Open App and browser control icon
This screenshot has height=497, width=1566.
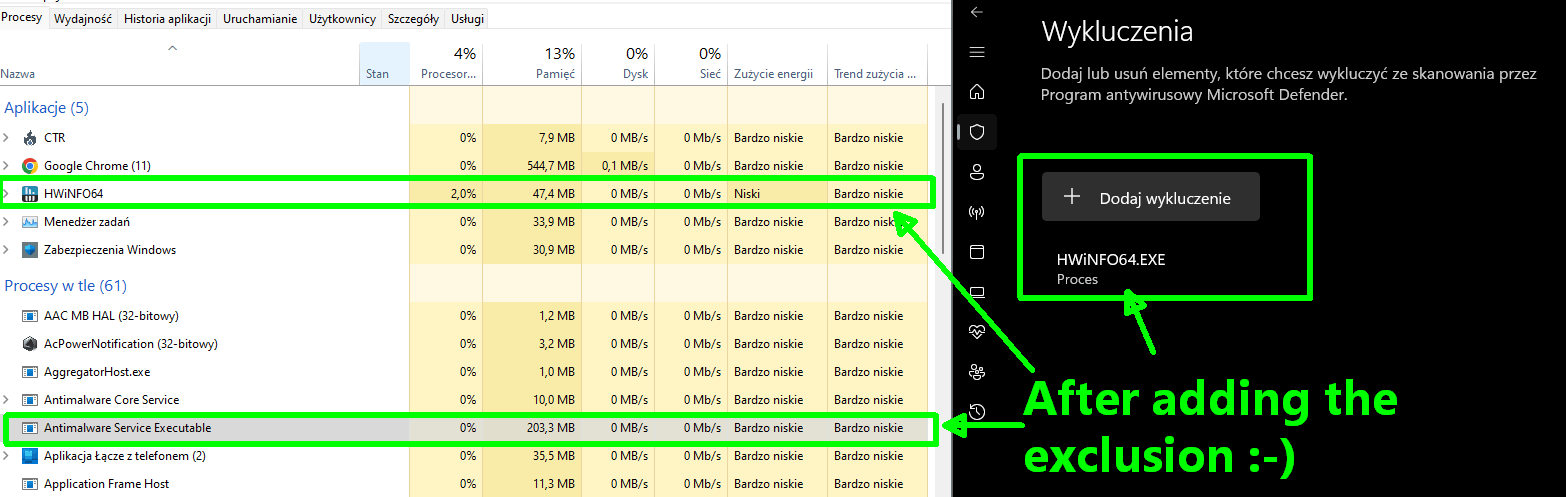point(977,252)
